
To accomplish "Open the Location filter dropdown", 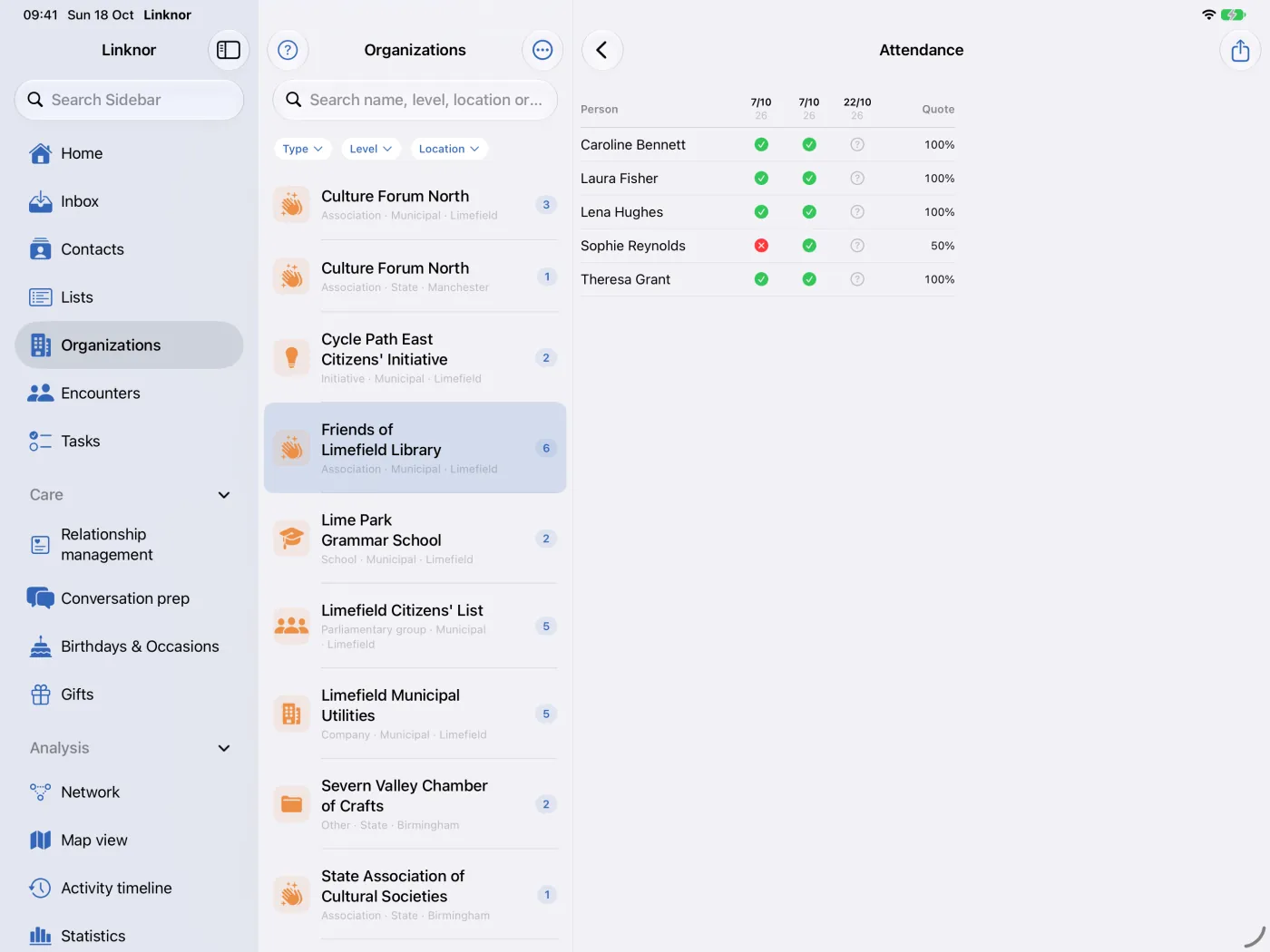I will (x=449, y=149).
